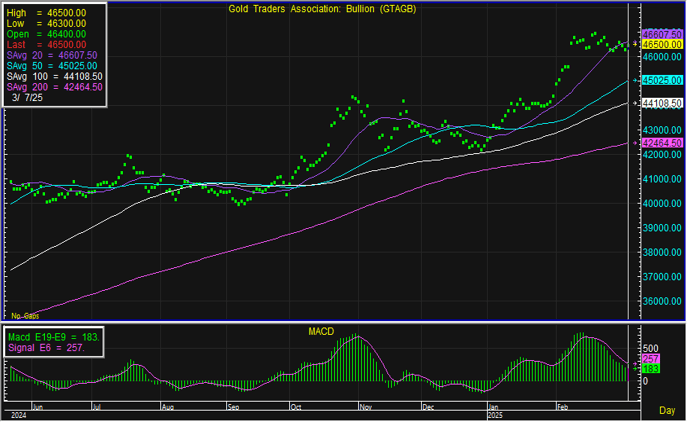Click the magenta 42464.50 average tag
The width and height of the screenshot is (687, 422).
662,143
